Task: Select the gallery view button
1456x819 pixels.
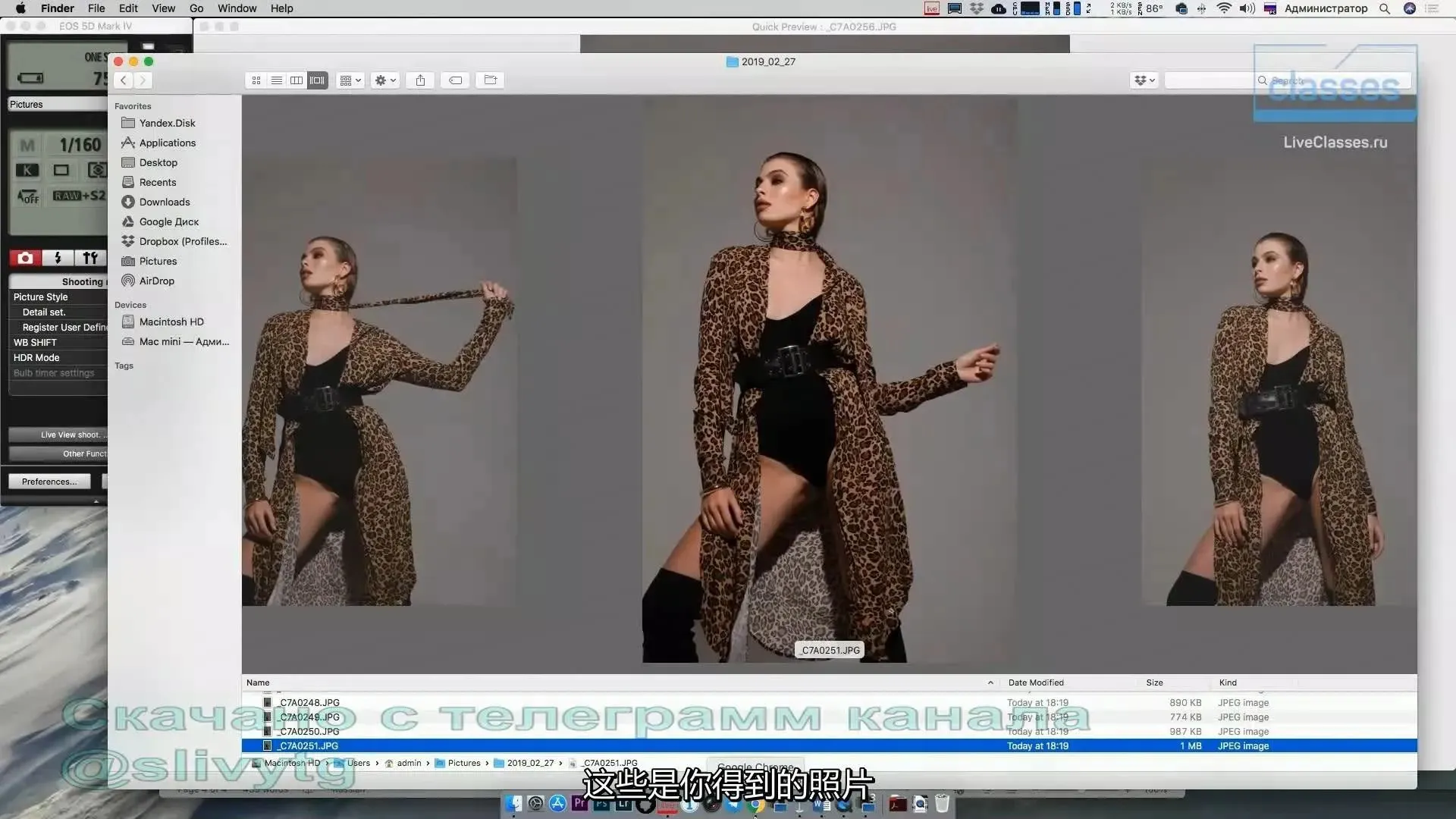Action: coord(317,80)
